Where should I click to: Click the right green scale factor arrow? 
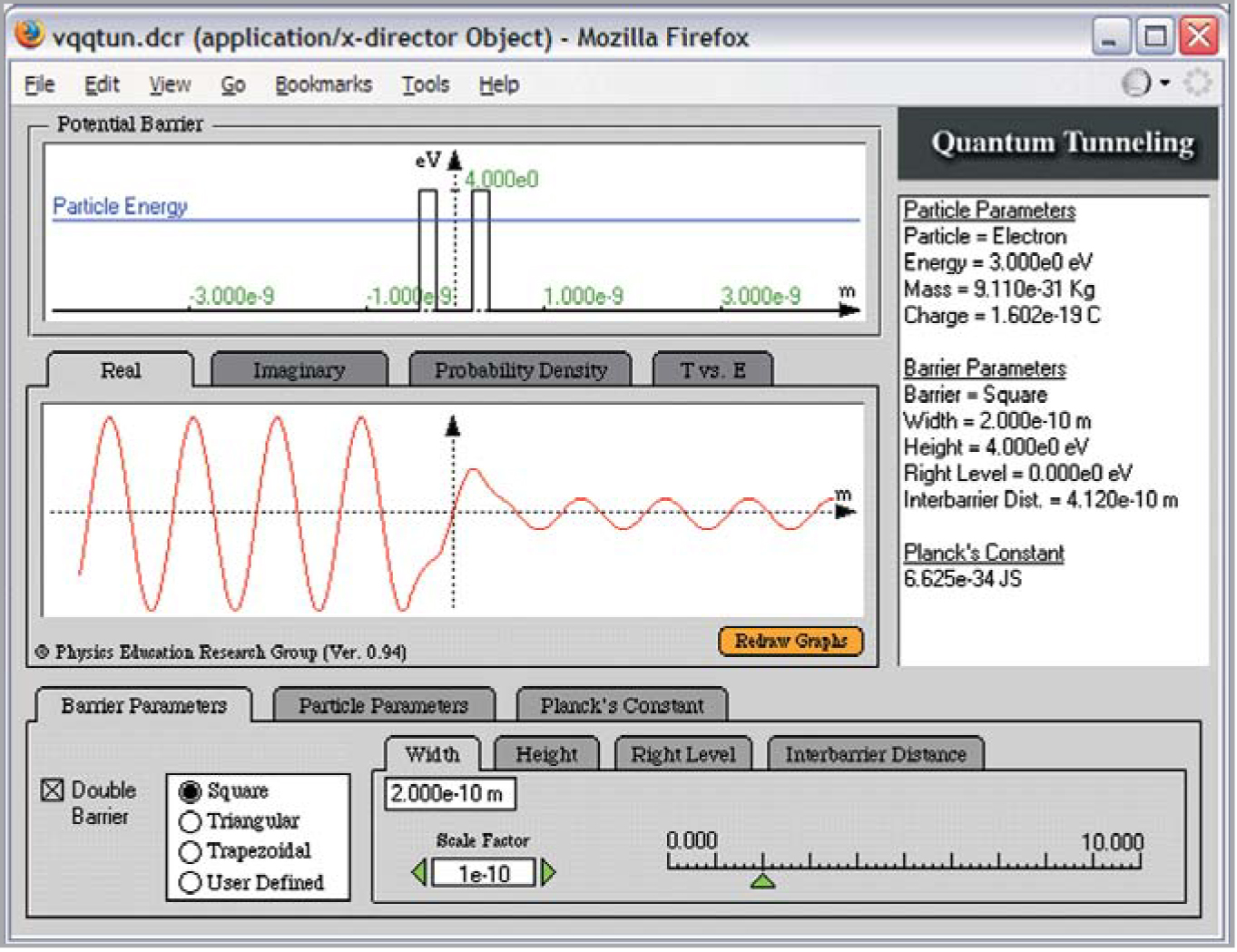[x=548, y=873]
